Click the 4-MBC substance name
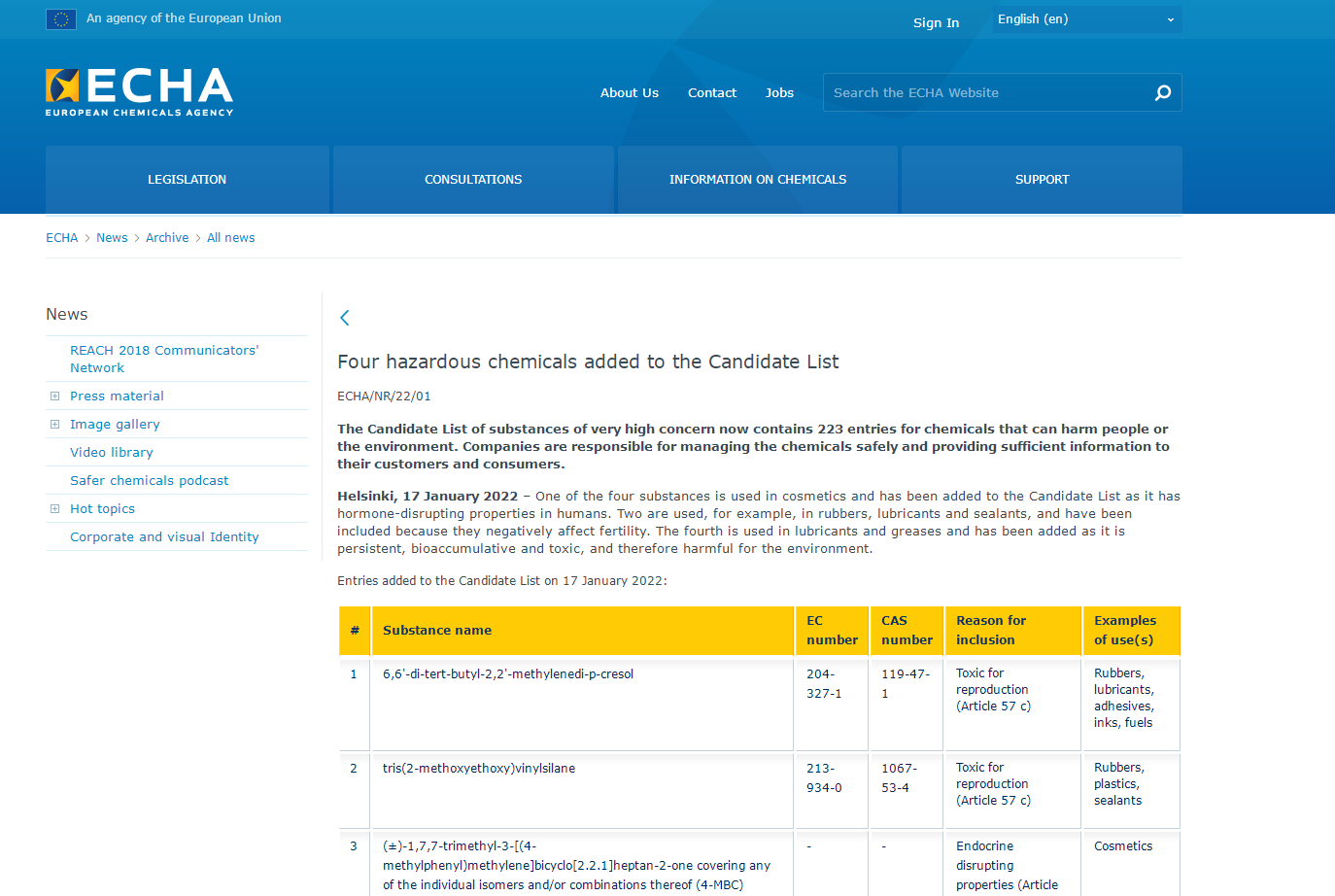 (x=576, y=866)
